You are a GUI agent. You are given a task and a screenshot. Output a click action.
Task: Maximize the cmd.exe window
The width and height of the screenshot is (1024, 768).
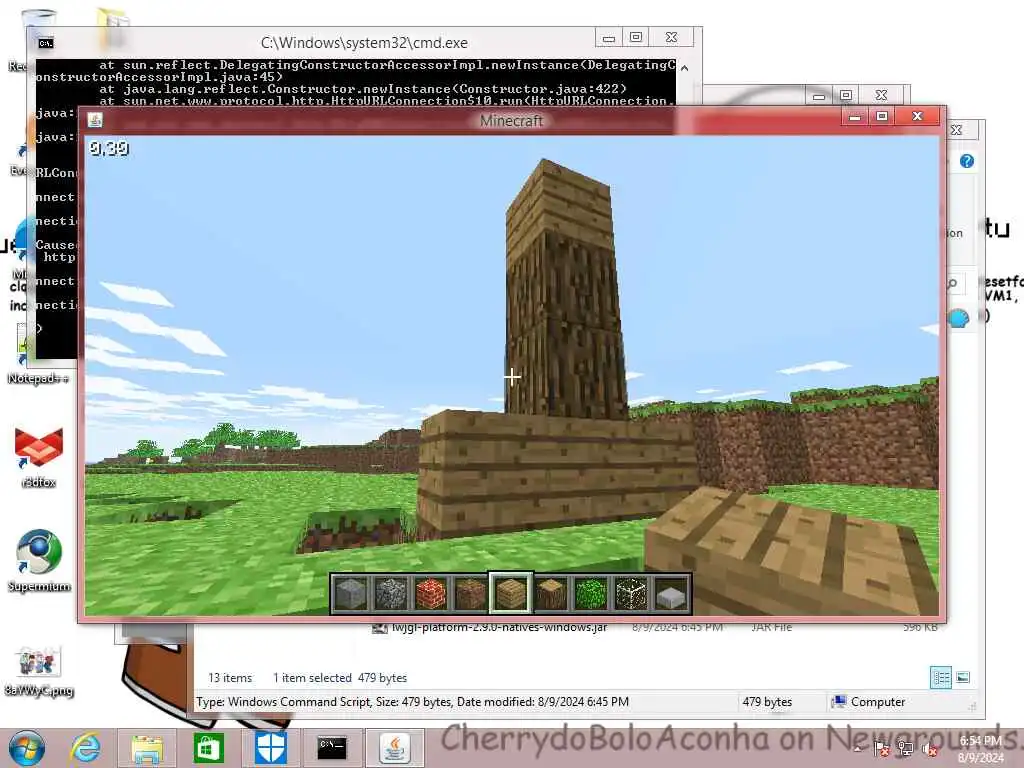pyautogui.click(x=635, y=37)
